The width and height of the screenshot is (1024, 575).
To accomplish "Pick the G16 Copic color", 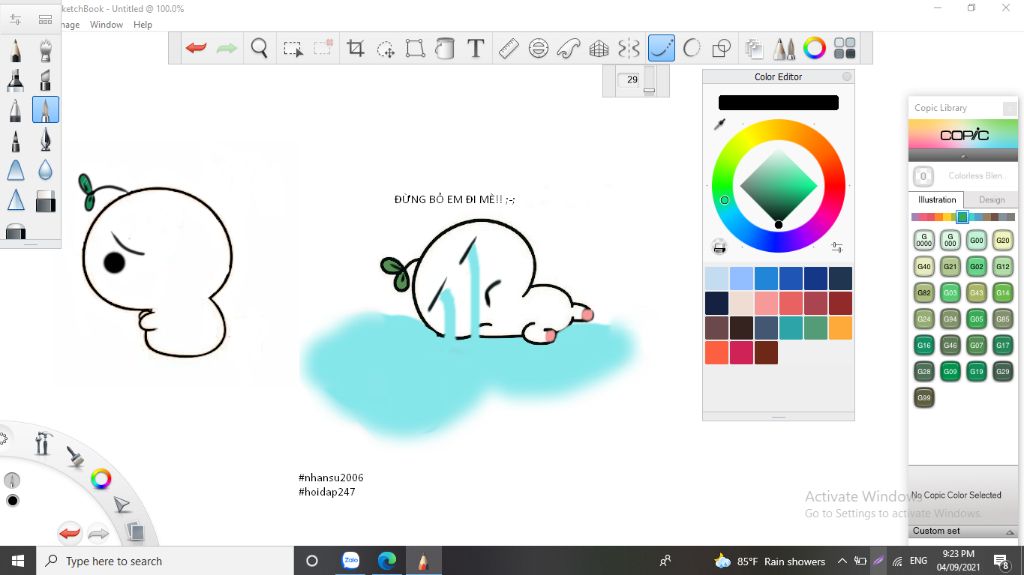I will 923,345.
